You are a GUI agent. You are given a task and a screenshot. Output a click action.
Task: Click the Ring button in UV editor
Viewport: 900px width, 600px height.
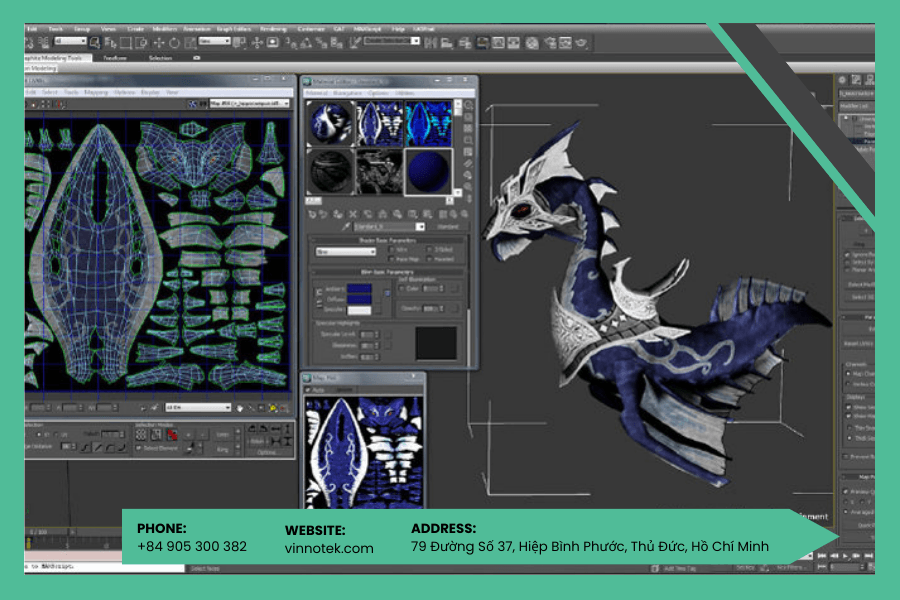tap(223, 449)
